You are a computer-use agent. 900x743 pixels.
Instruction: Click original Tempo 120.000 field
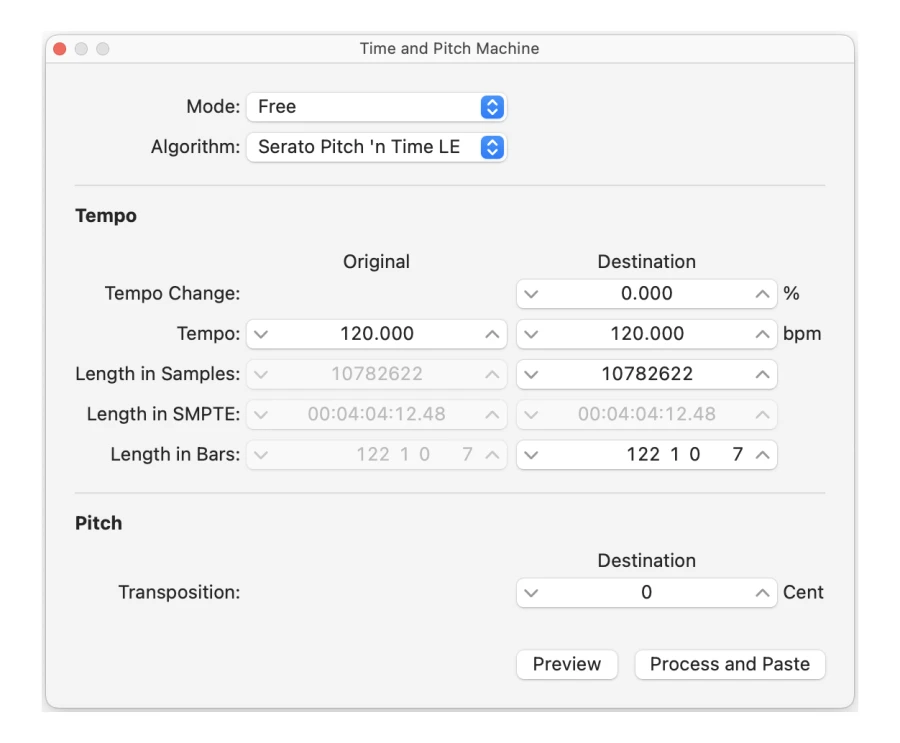377,334
